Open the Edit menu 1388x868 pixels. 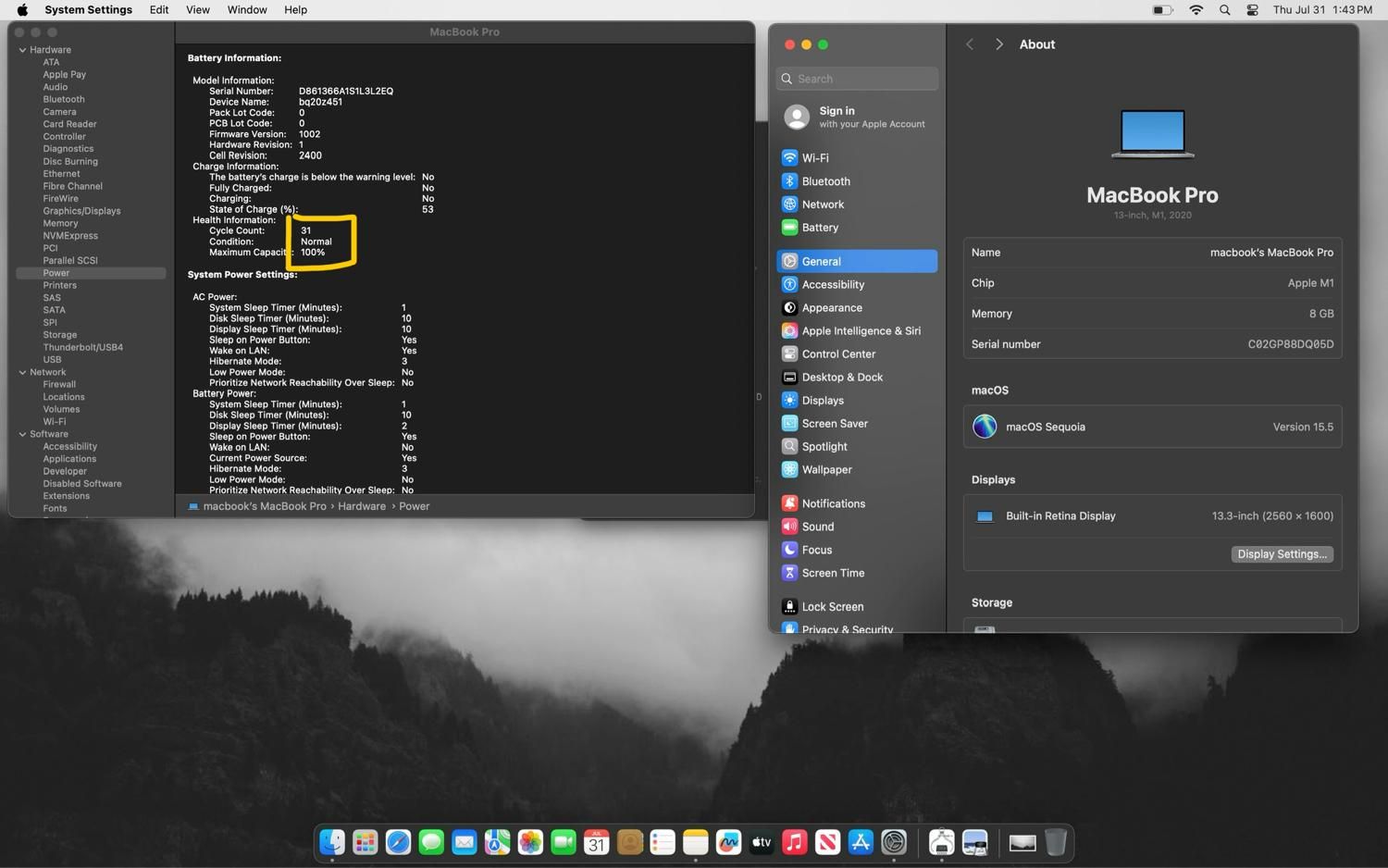(159, 9)
